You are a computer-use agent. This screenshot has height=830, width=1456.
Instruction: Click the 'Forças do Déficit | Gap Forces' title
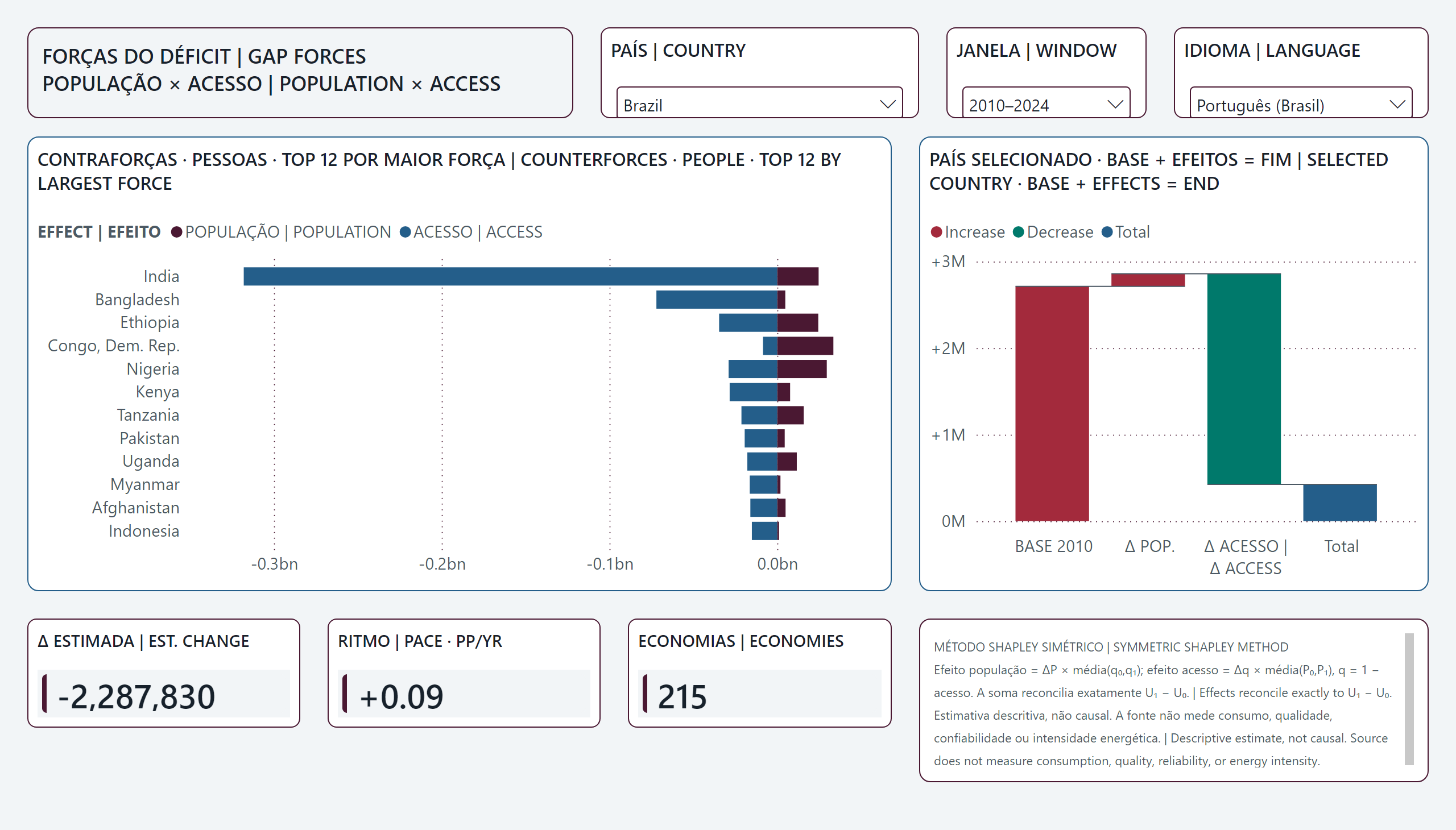coord(204,56)
